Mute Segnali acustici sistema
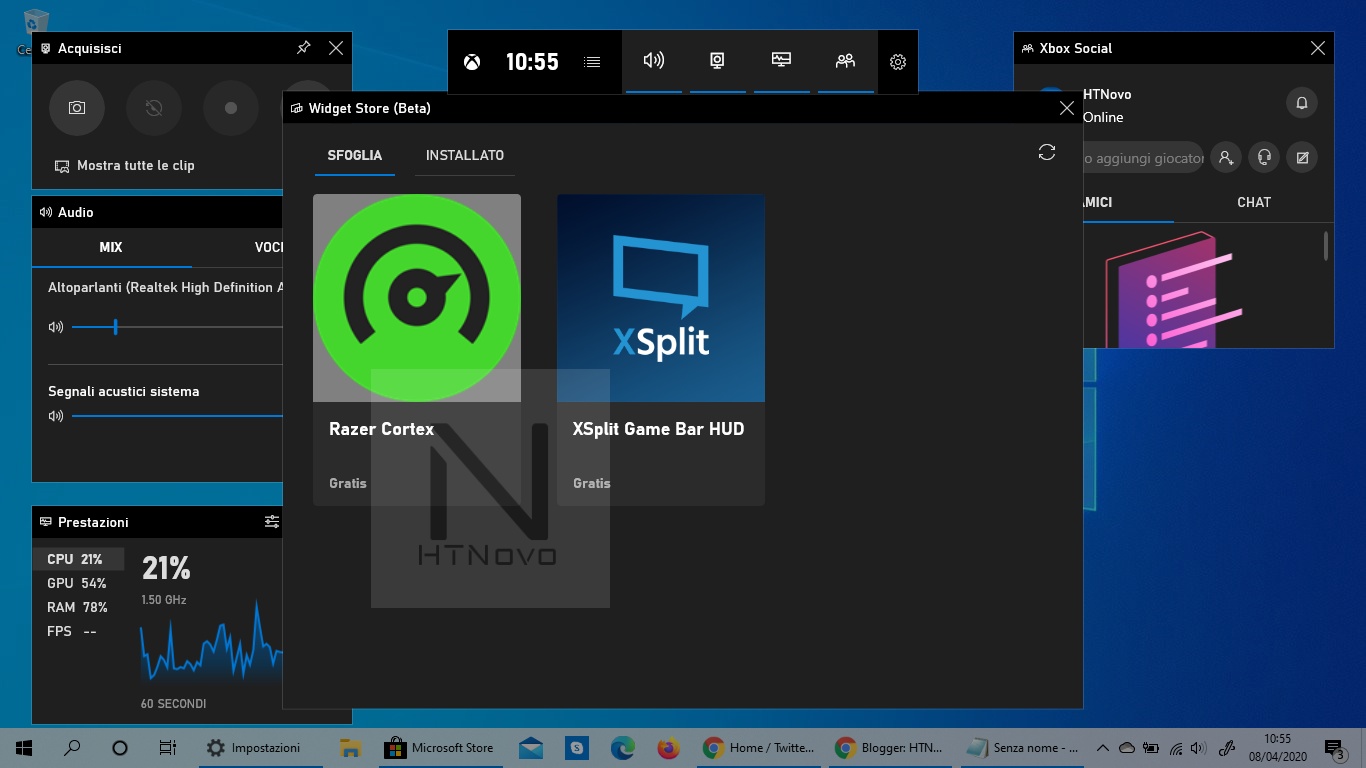The image size is (1366, 768). tap(56, 416)
